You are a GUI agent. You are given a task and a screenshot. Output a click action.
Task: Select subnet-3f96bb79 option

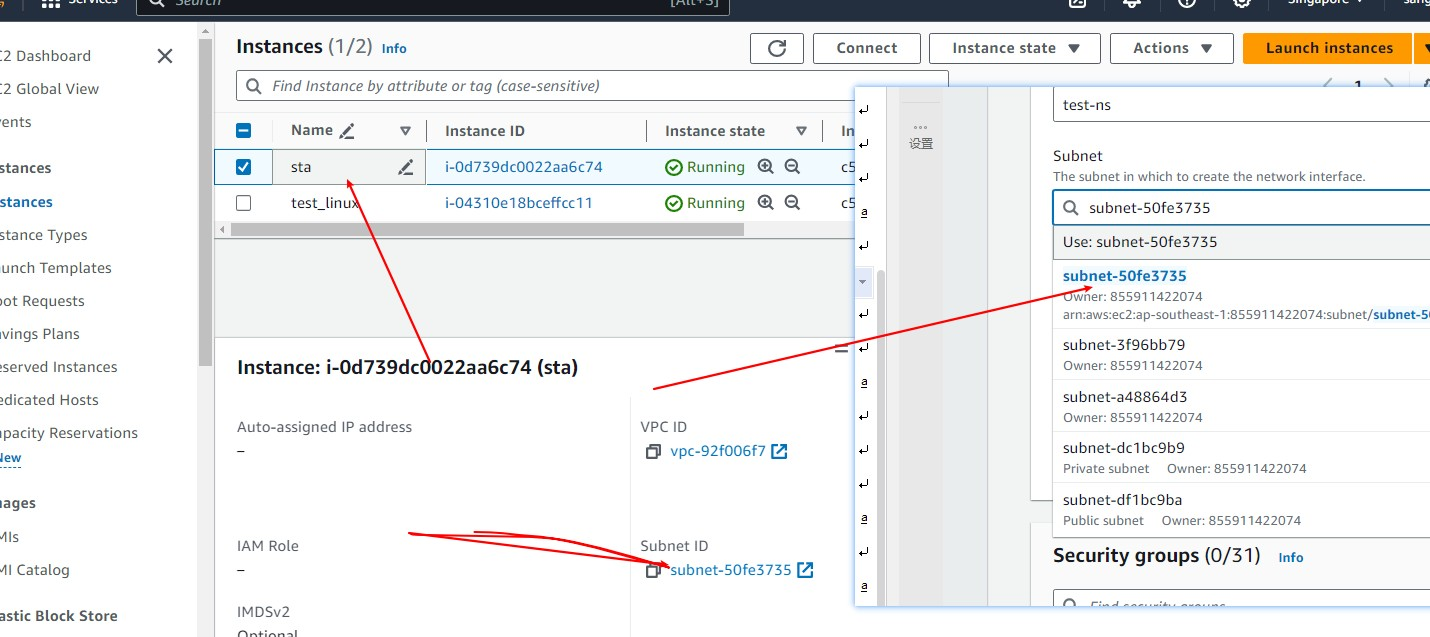[1241, 354]
